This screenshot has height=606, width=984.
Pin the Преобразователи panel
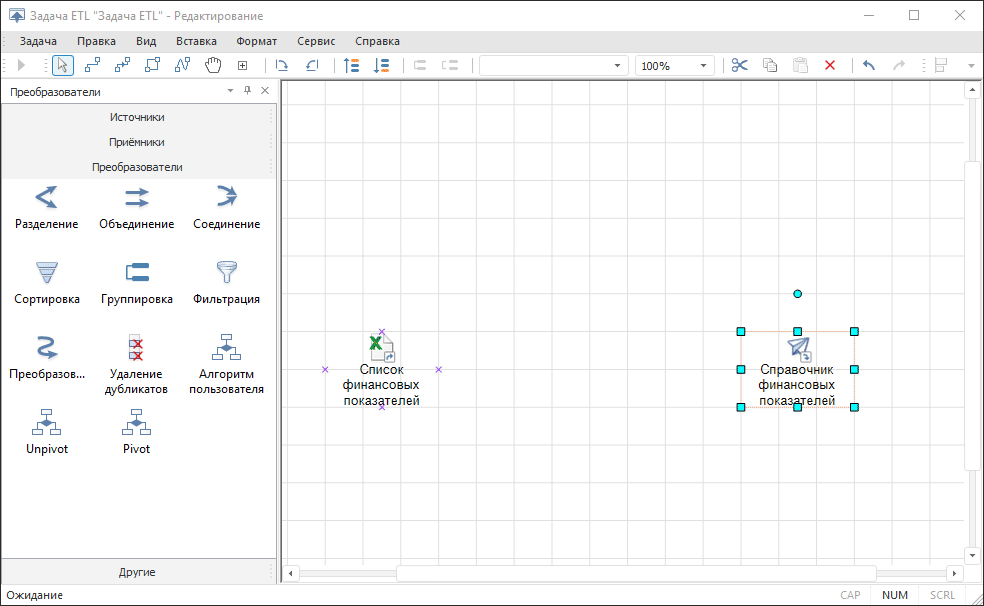(x=248, y=91)
